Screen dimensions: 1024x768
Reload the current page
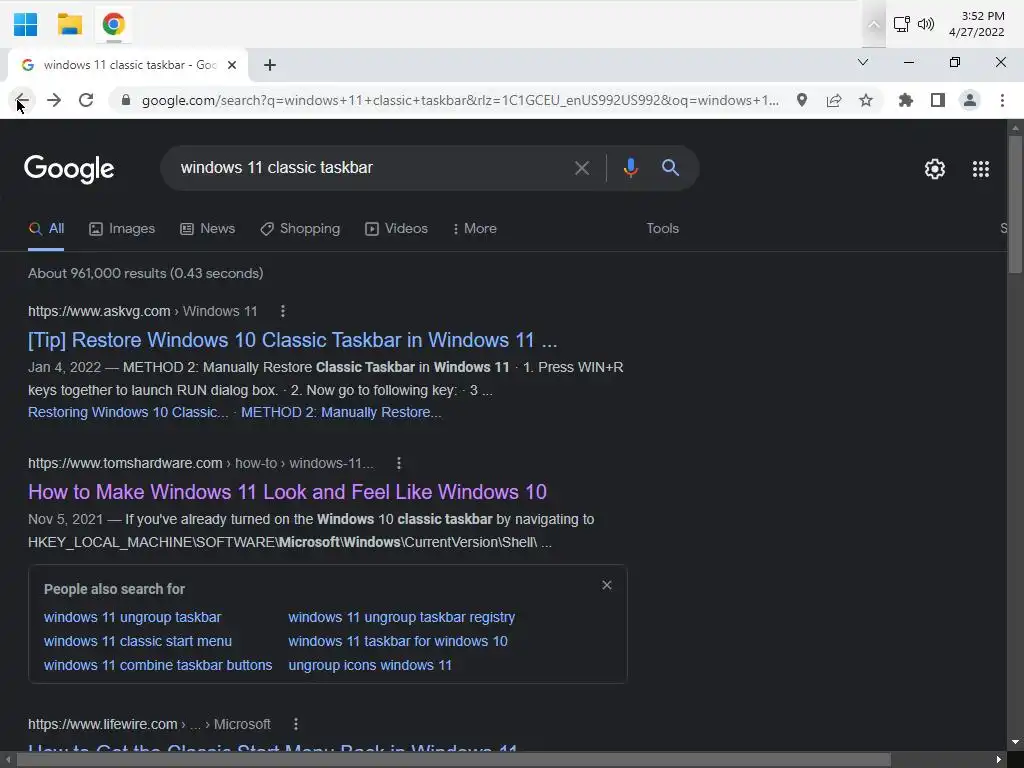pos(86,100)
